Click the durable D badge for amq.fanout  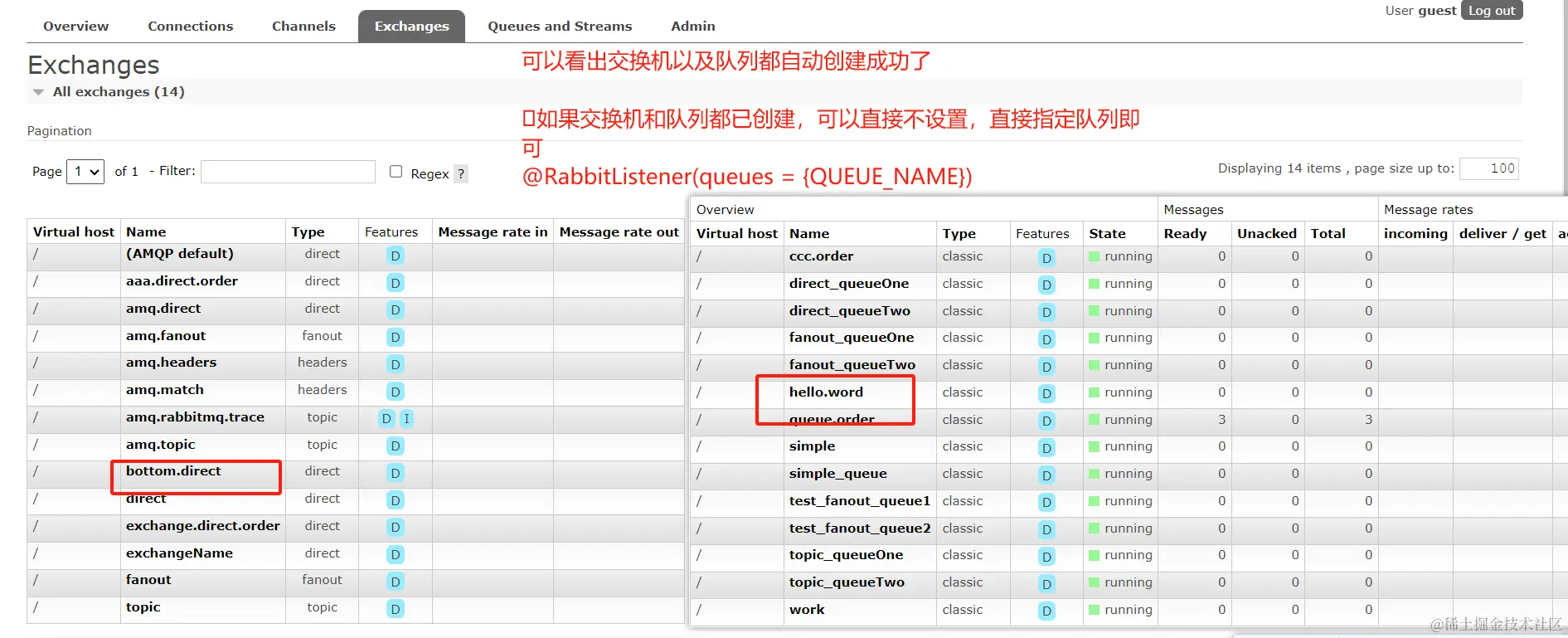[396, 338]
